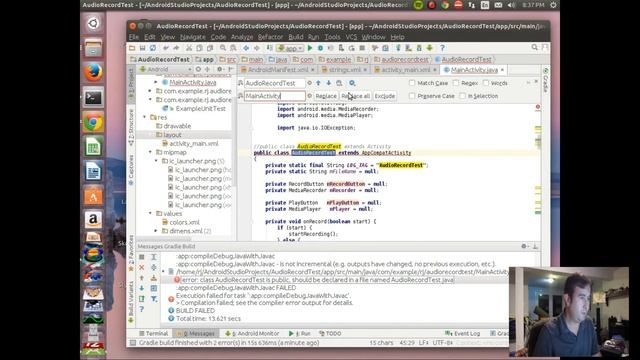Switch to AndroidManifest.xml tab
640x360 pixels.
pyautogui.click(x=278, y=70)
